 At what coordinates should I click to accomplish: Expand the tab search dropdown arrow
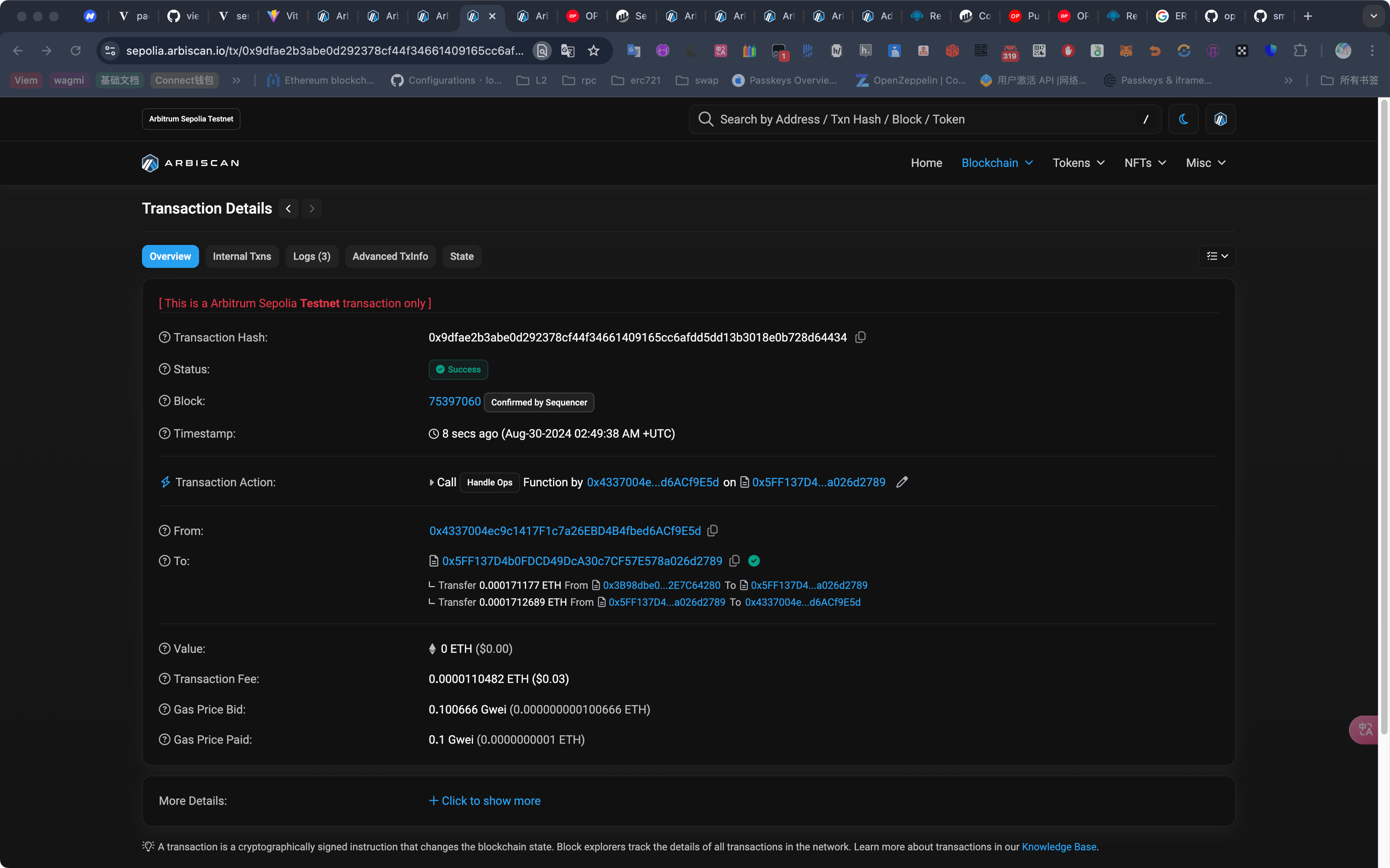(1374, 16)
